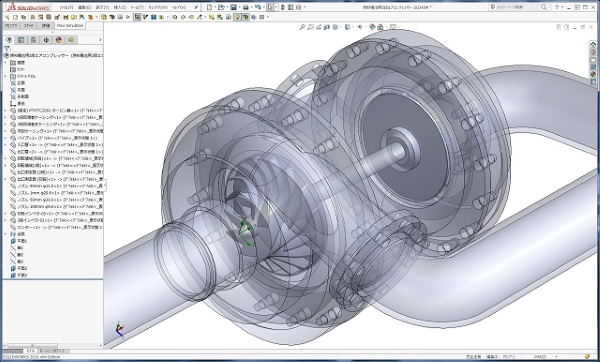The height and width of the screenshot is (362, 600).
Task: Click the New document icon
Action: coord(209,7)
